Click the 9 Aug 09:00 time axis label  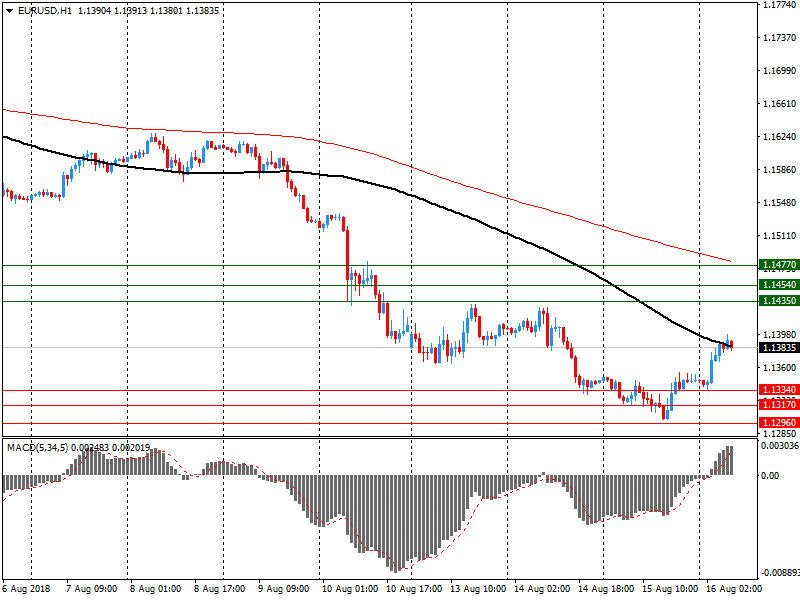(x=283, y=589)
